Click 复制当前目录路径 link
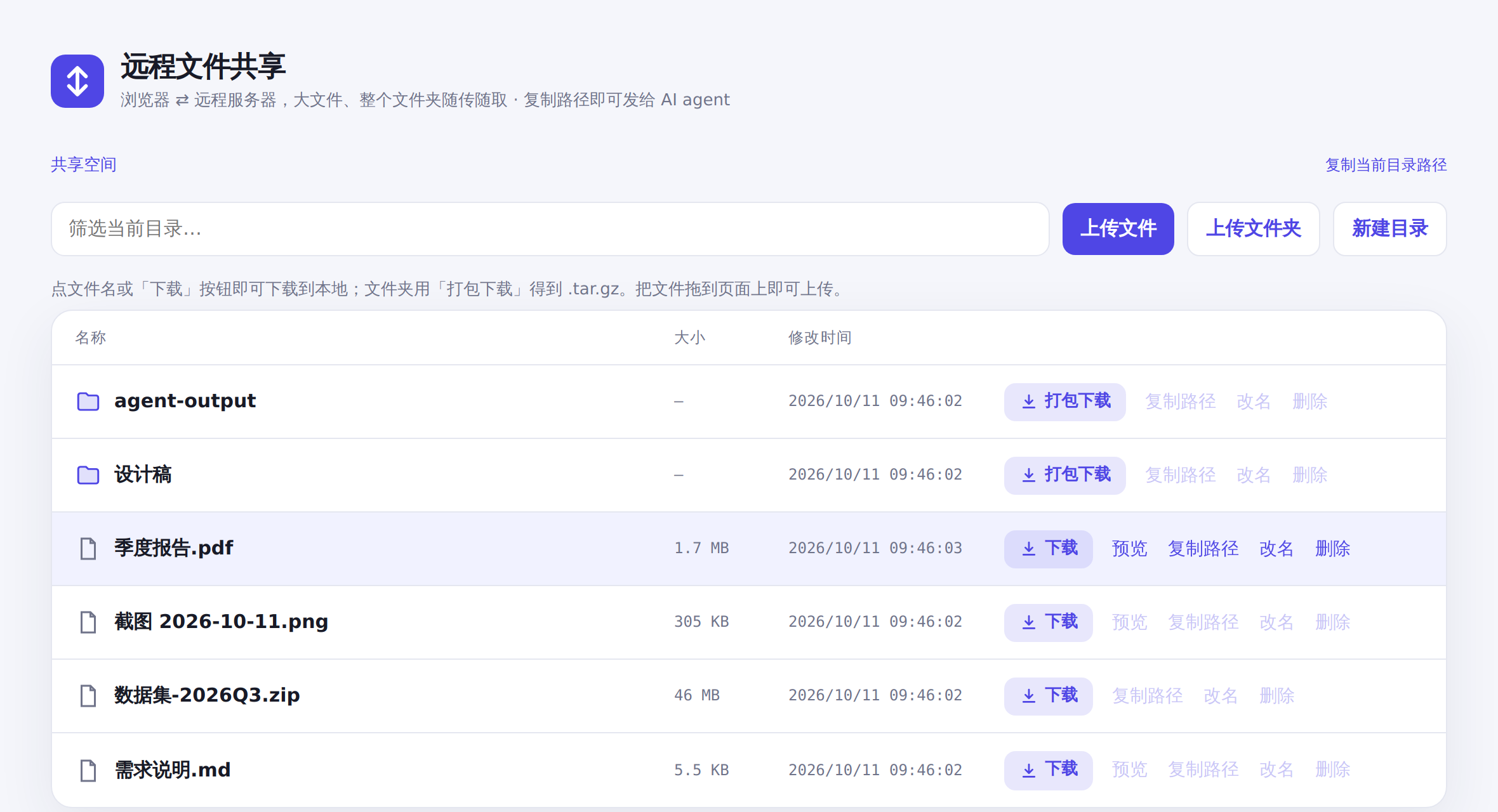 tap(1386, 165)
